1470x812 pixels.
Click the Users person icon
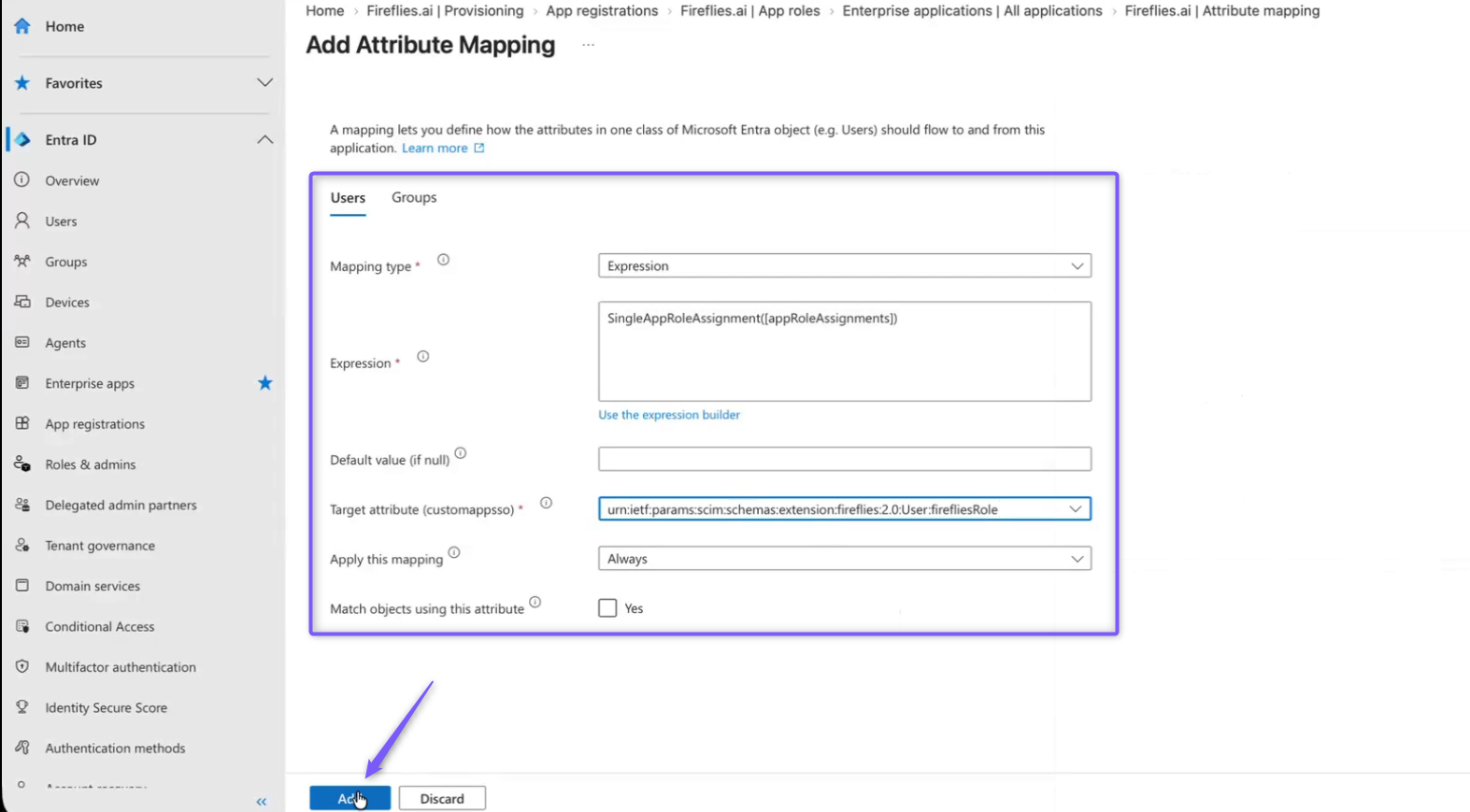coord(22,221)
